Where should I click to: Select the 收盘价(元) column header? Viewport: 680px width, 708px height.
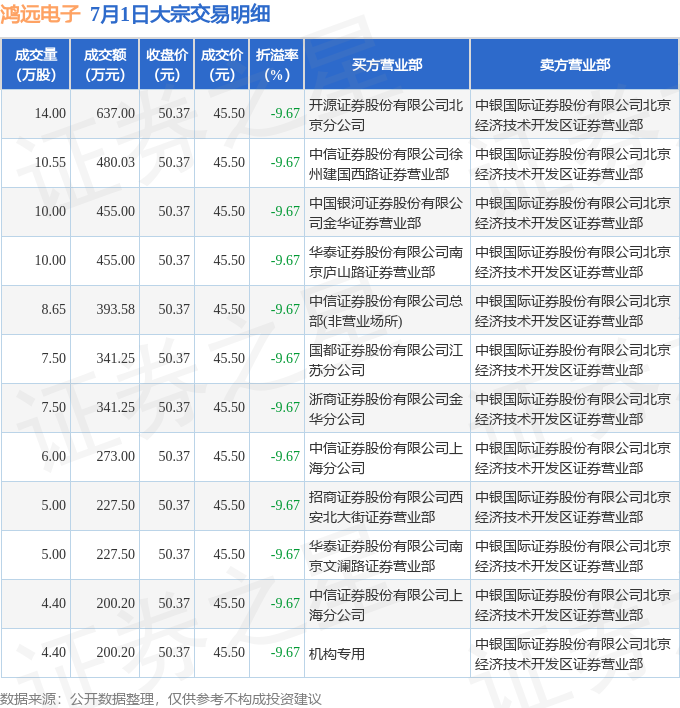click(167, 65)
